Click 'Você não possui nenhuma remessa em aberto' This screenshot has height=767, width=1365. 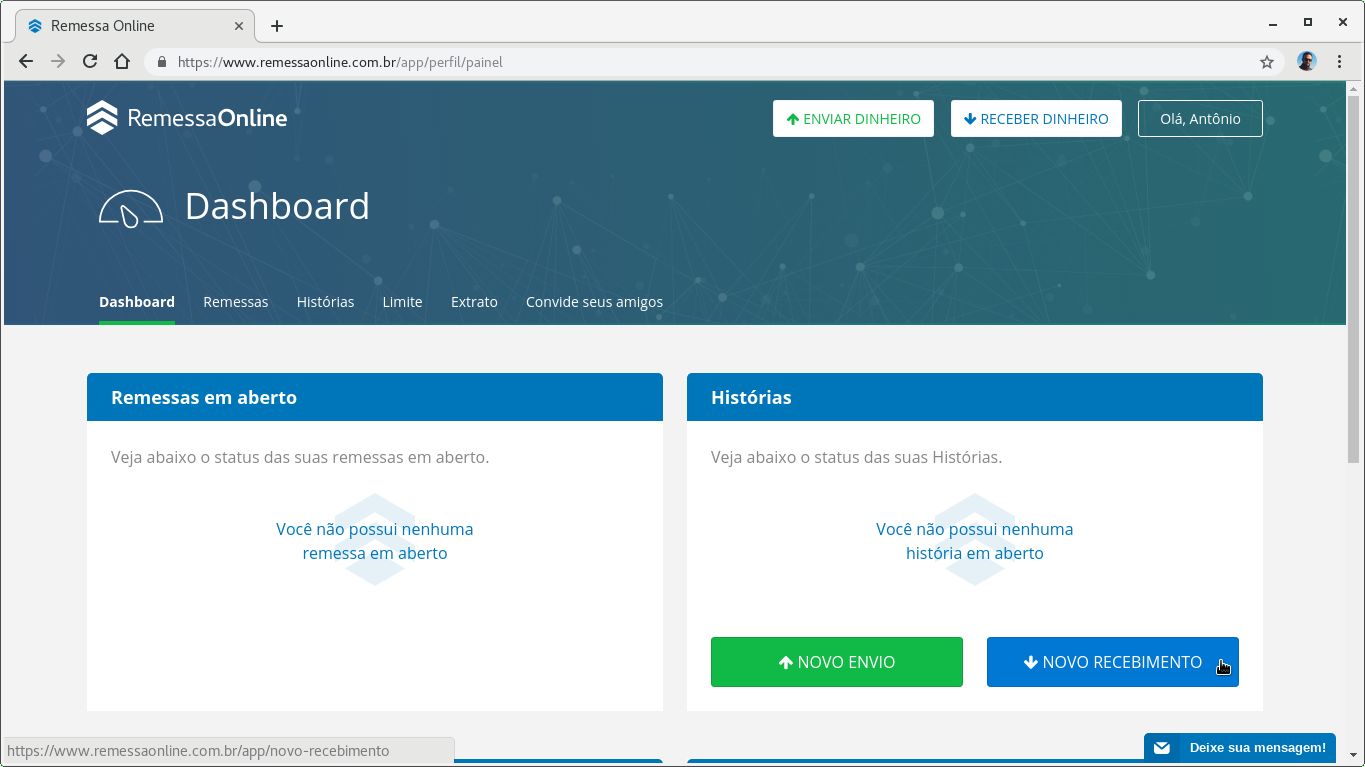point(375,541)
